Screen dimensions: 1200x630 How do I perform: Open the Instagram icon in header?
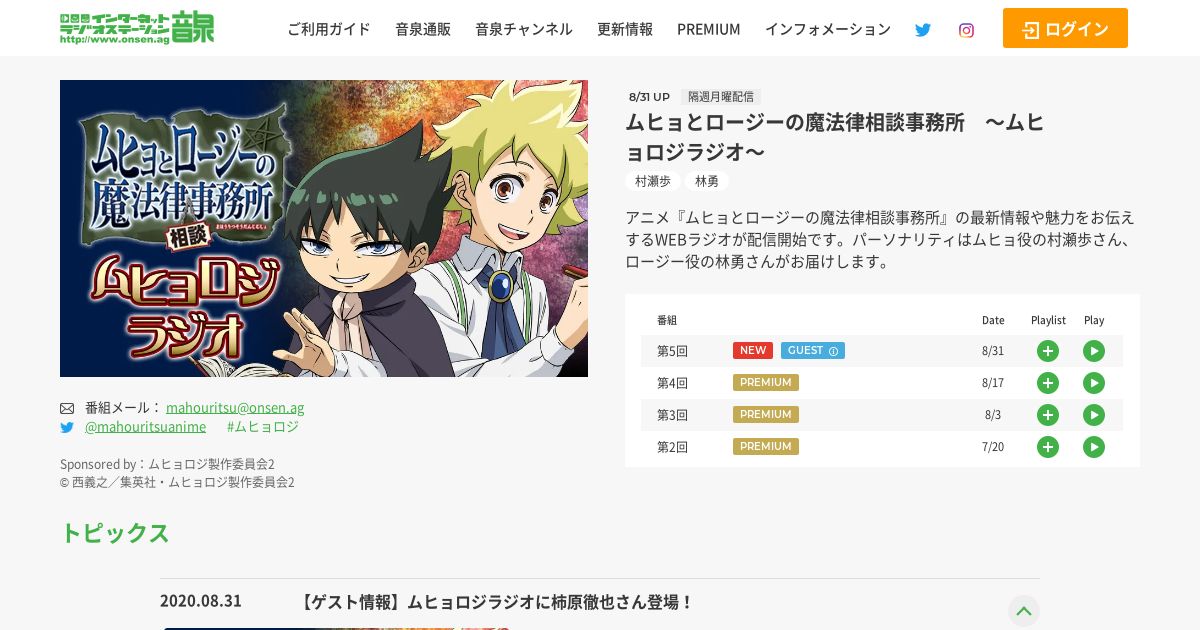(966, 30)
